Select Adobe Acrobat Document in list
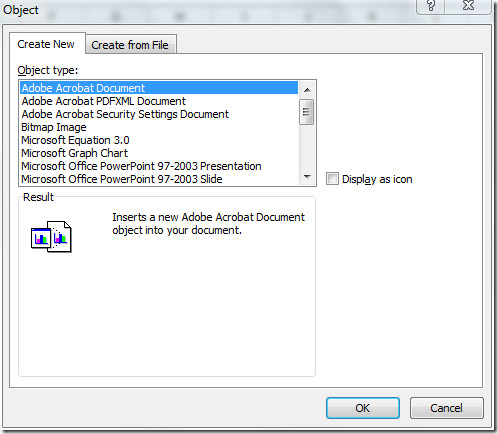The width and height of the screenshot is (498, 434). point(159,88)
